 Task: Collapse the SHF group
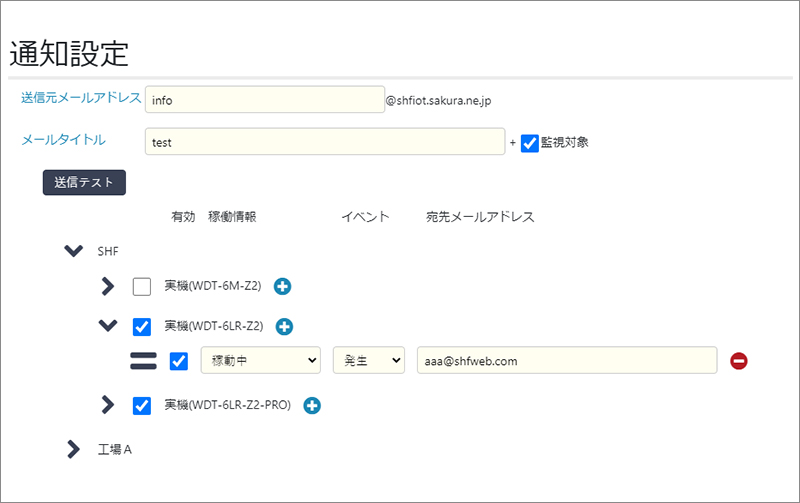point(73,250)
